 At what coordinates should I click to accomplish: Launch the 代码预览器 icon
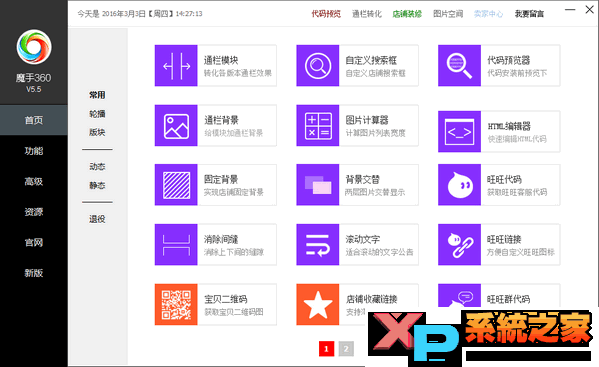coord(460,66)
